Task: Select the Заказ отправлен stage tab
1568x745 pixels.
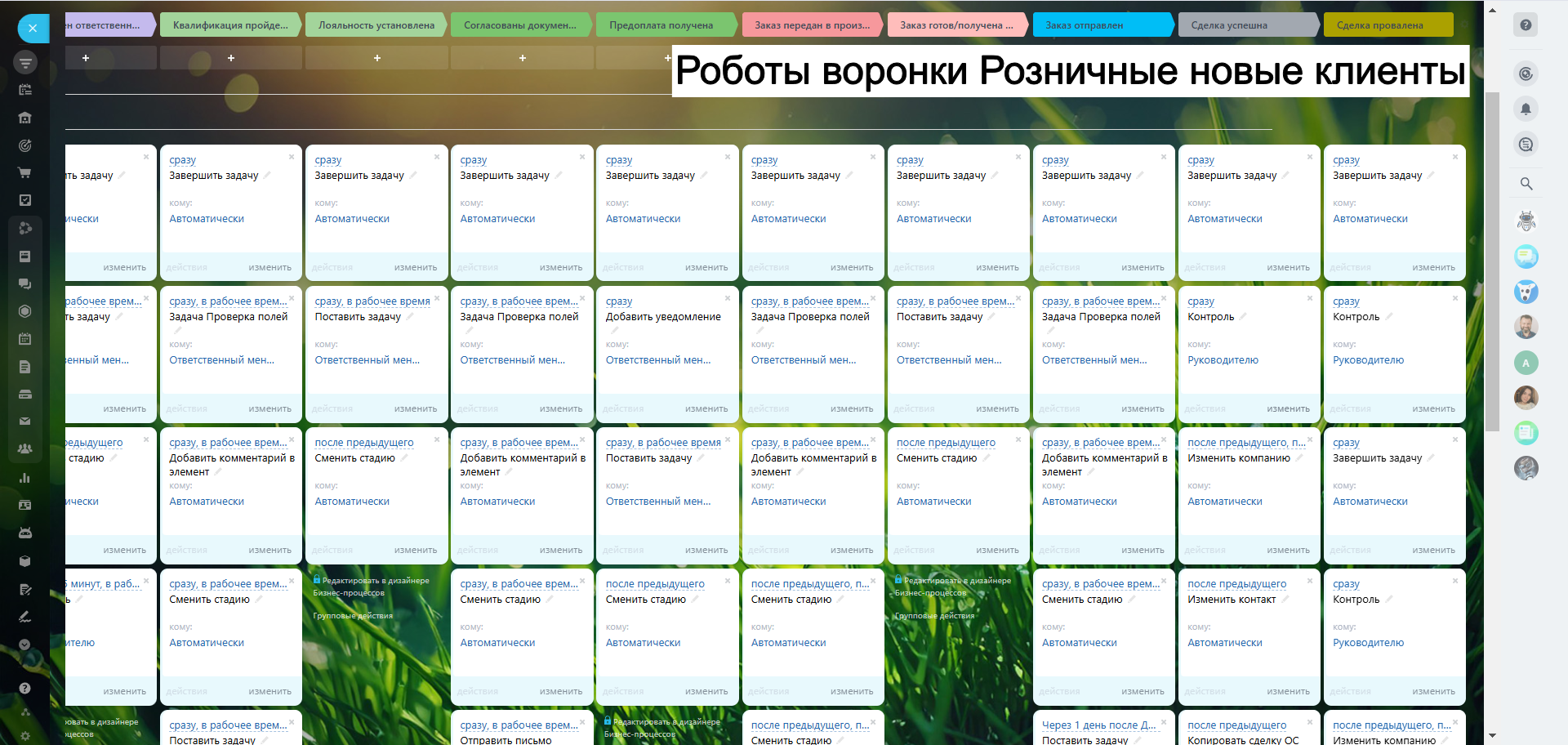Action: 1102,25
